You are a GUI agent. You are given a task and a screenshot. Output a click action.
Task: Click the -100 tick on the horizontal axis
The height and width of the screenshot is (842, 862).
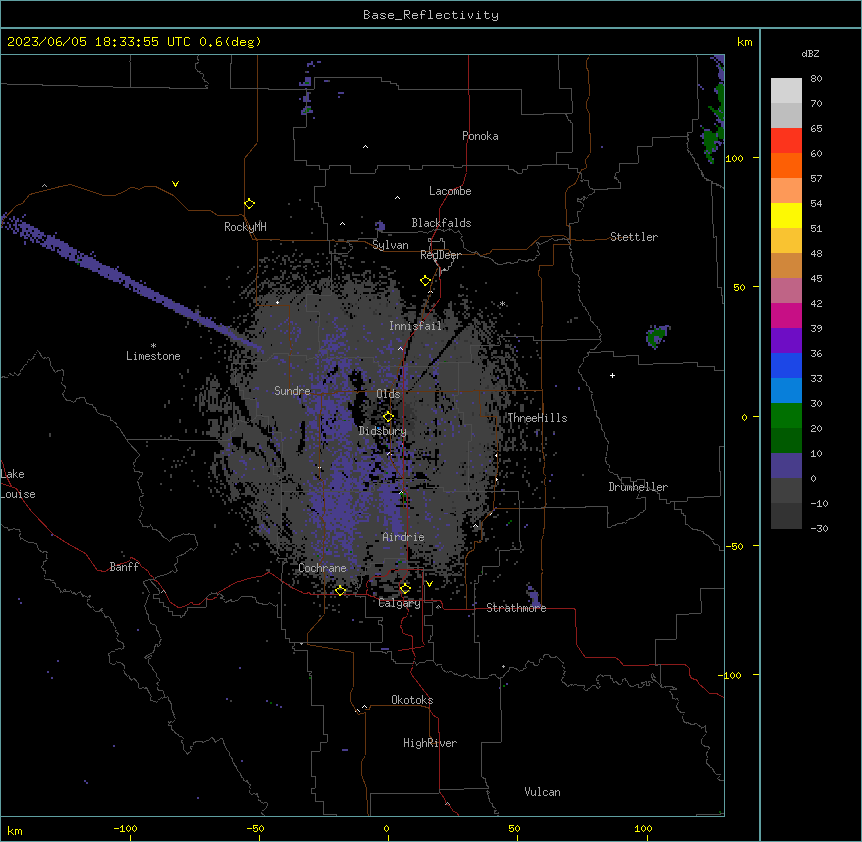(125, 828)
